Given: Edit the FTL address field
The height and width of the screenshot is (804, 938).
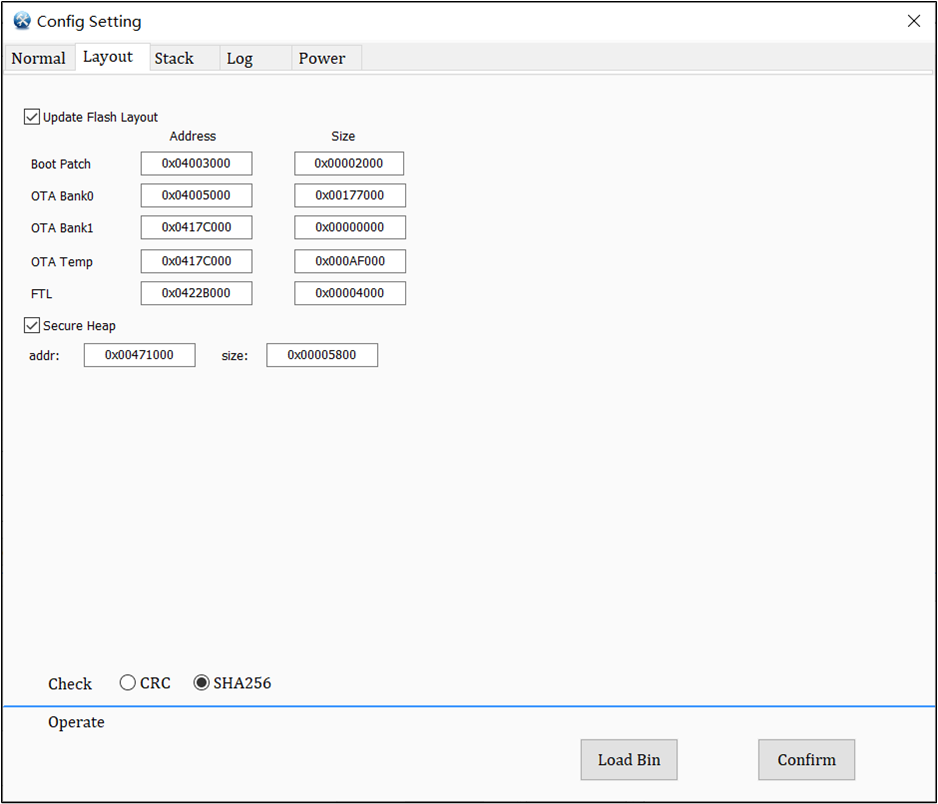Looking at the screenshot, I should (196, 293).
